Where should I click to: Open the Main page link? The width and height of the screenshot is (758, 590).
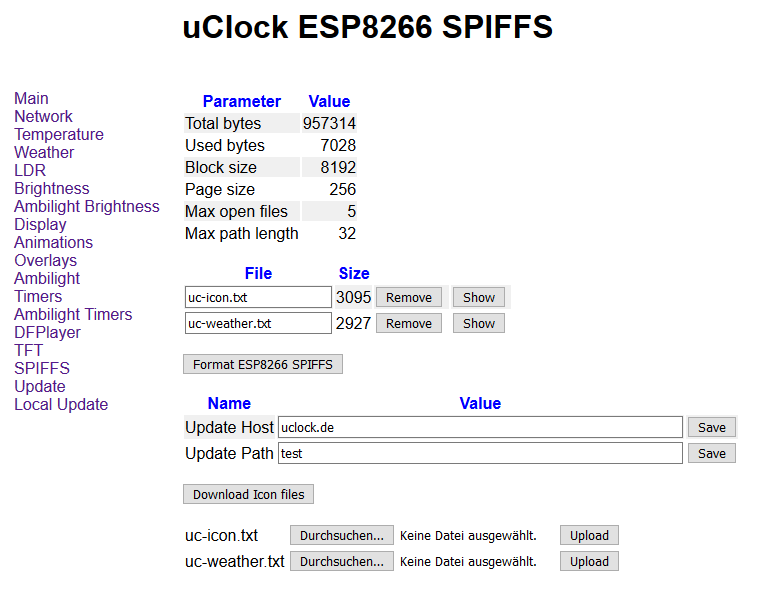point(31,98)
